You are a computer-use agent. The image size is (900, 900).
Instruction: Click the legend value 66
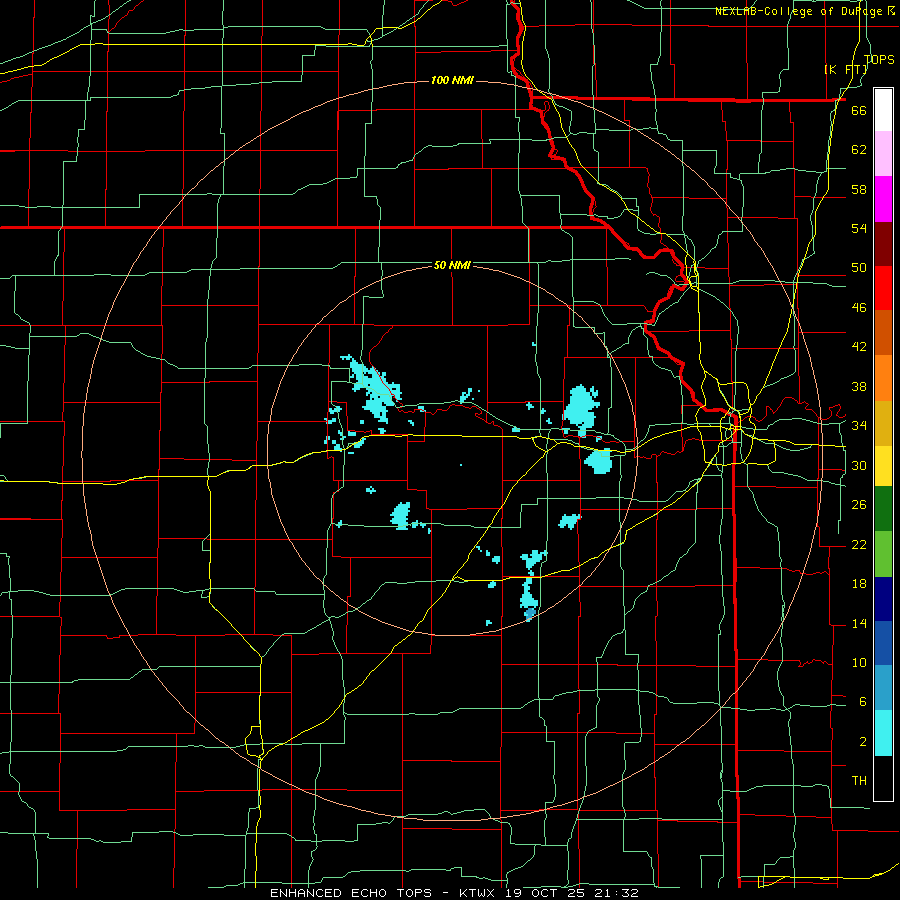[859, 111]
